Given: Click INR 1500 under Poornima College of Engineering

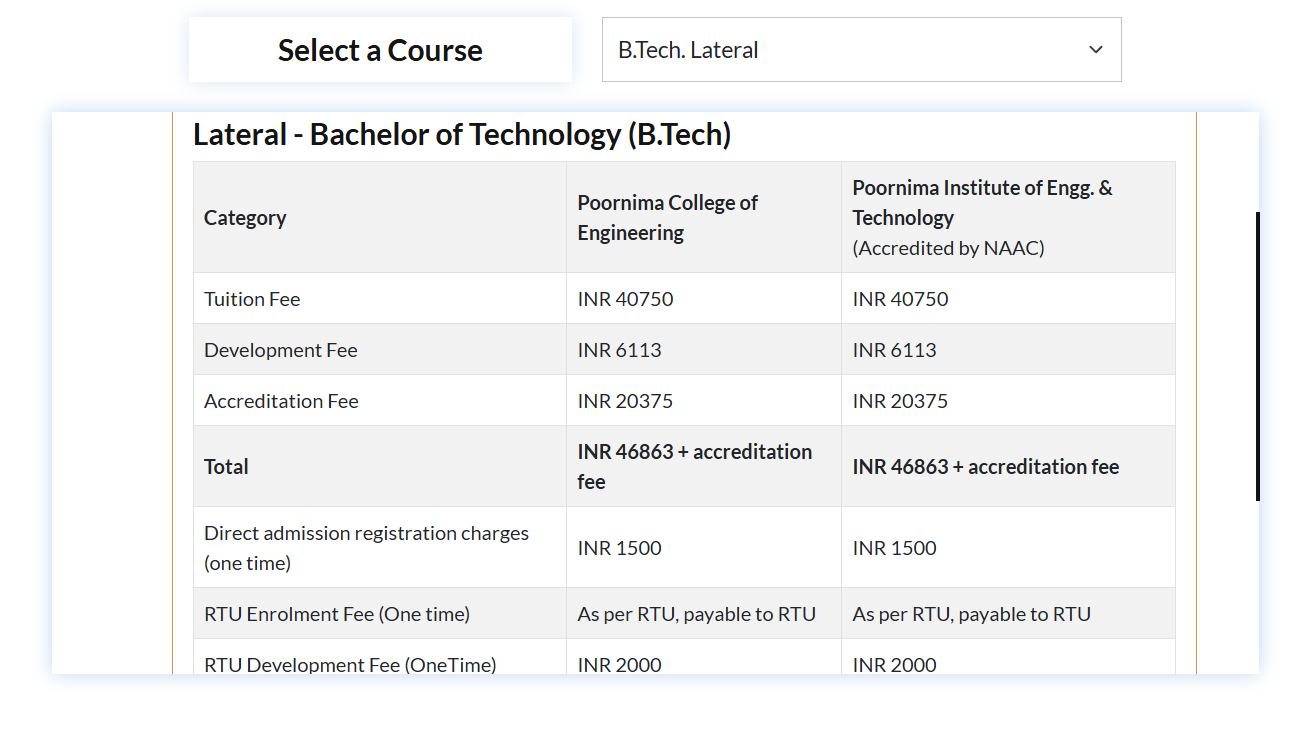Looking at the screenshot, I should pyautogui.click(x=619, y=548).
